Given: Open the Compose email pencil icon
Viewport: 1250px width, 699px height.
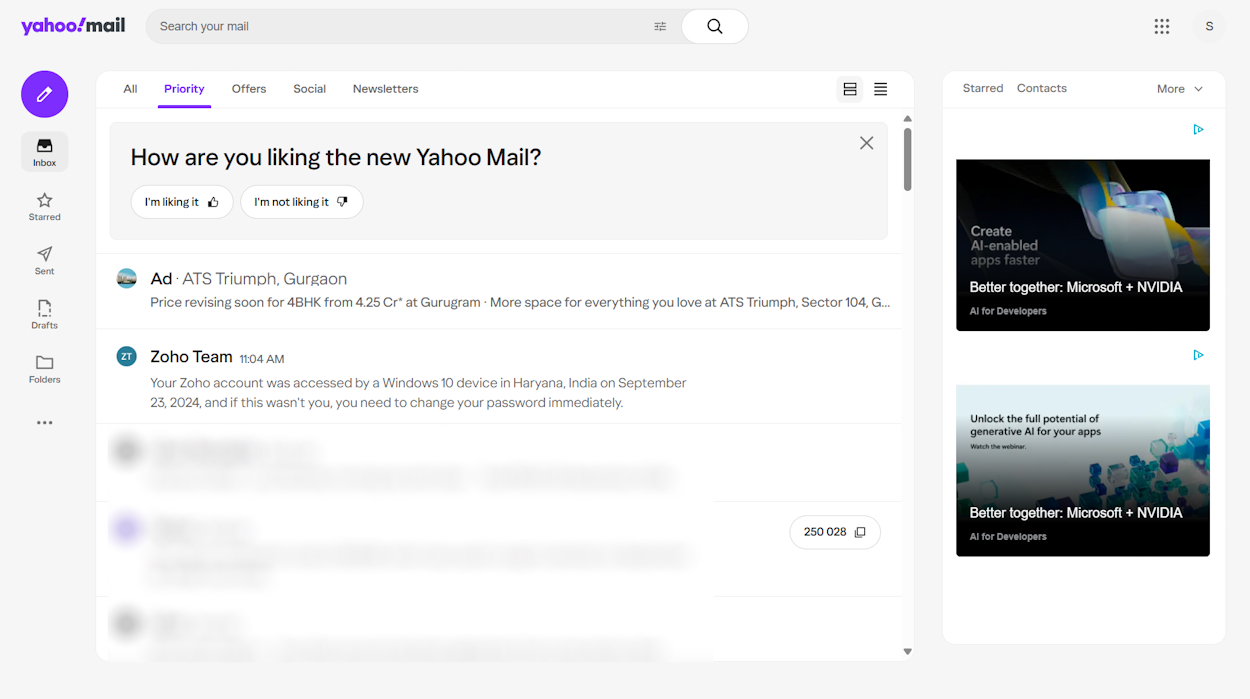Looking at the screenshot, I should pos(44,93).
